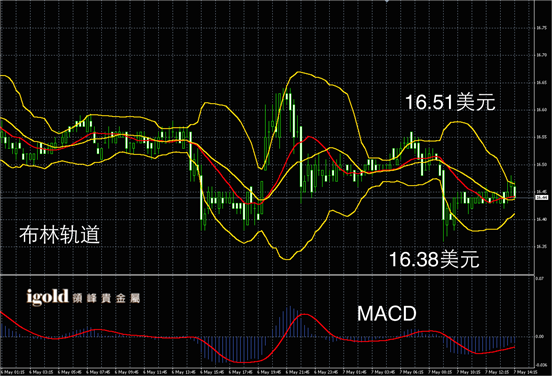
Task: Click the 布林轨道 Bollinger band label
Action: point(59,234)
